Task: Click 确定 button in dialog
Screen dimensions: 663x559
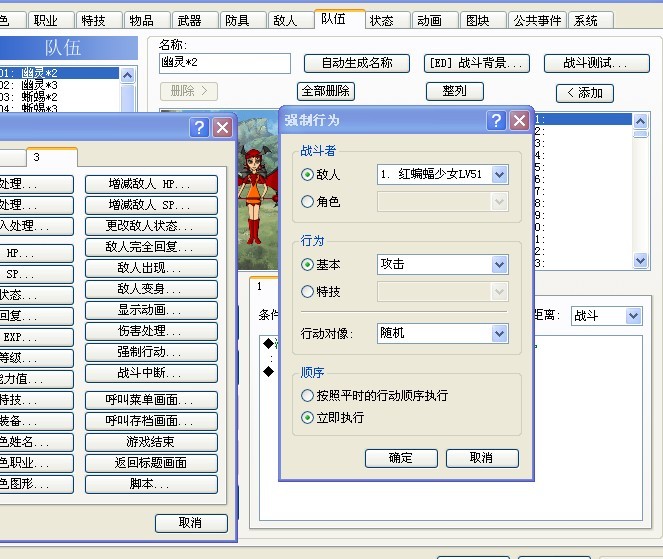Action: tap(401, 458)
